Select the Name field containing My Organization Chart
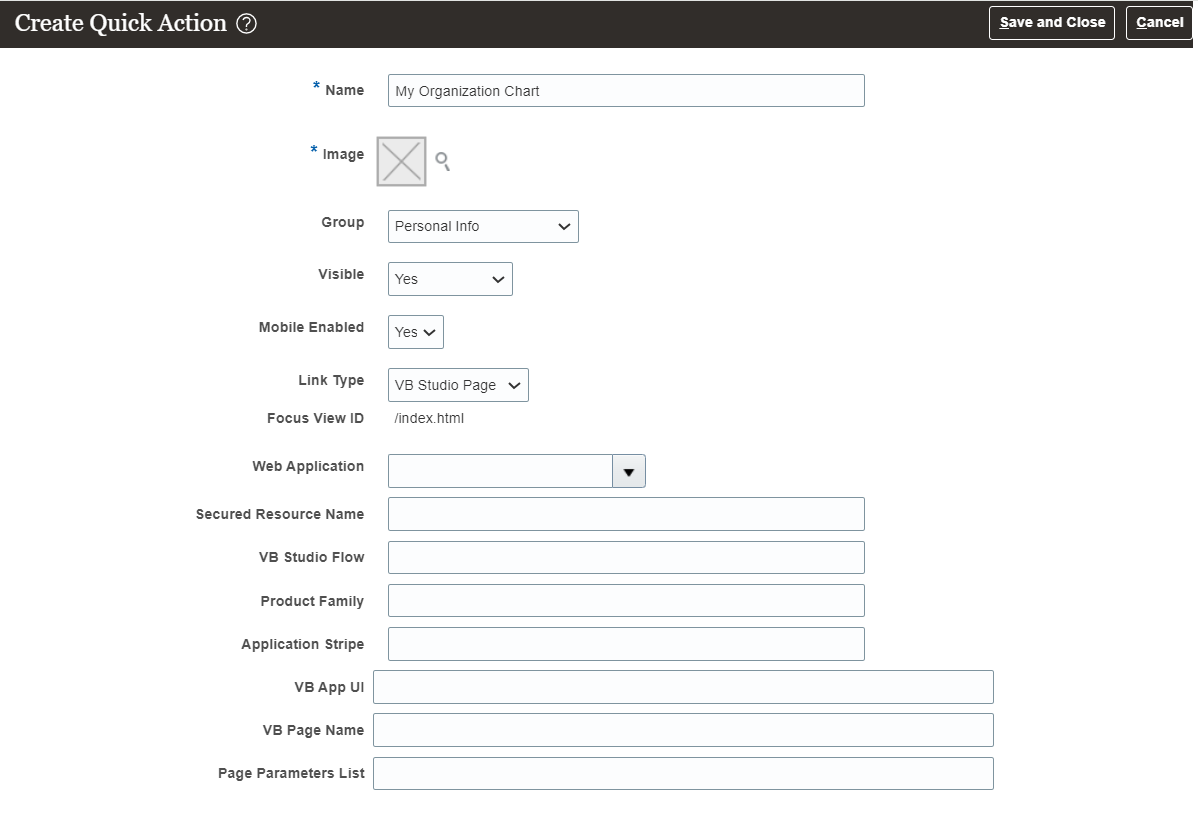This screenshot has height=817, width=1198. [626, 90]
